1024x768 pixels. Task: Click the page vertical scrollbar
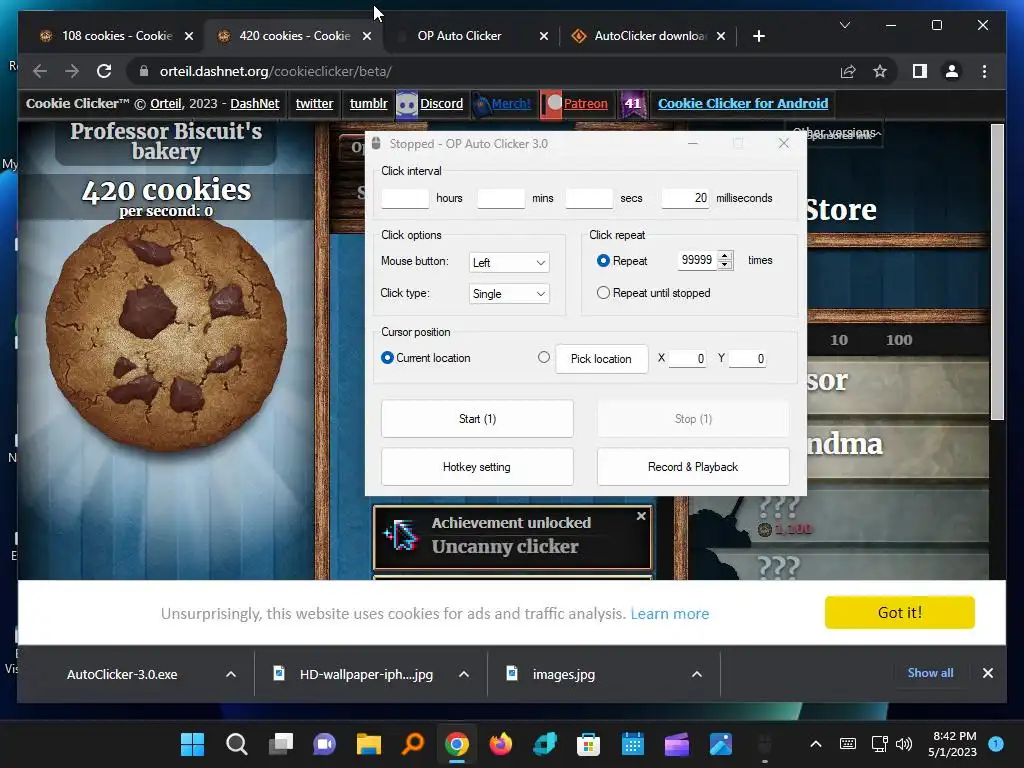point(997,272)
